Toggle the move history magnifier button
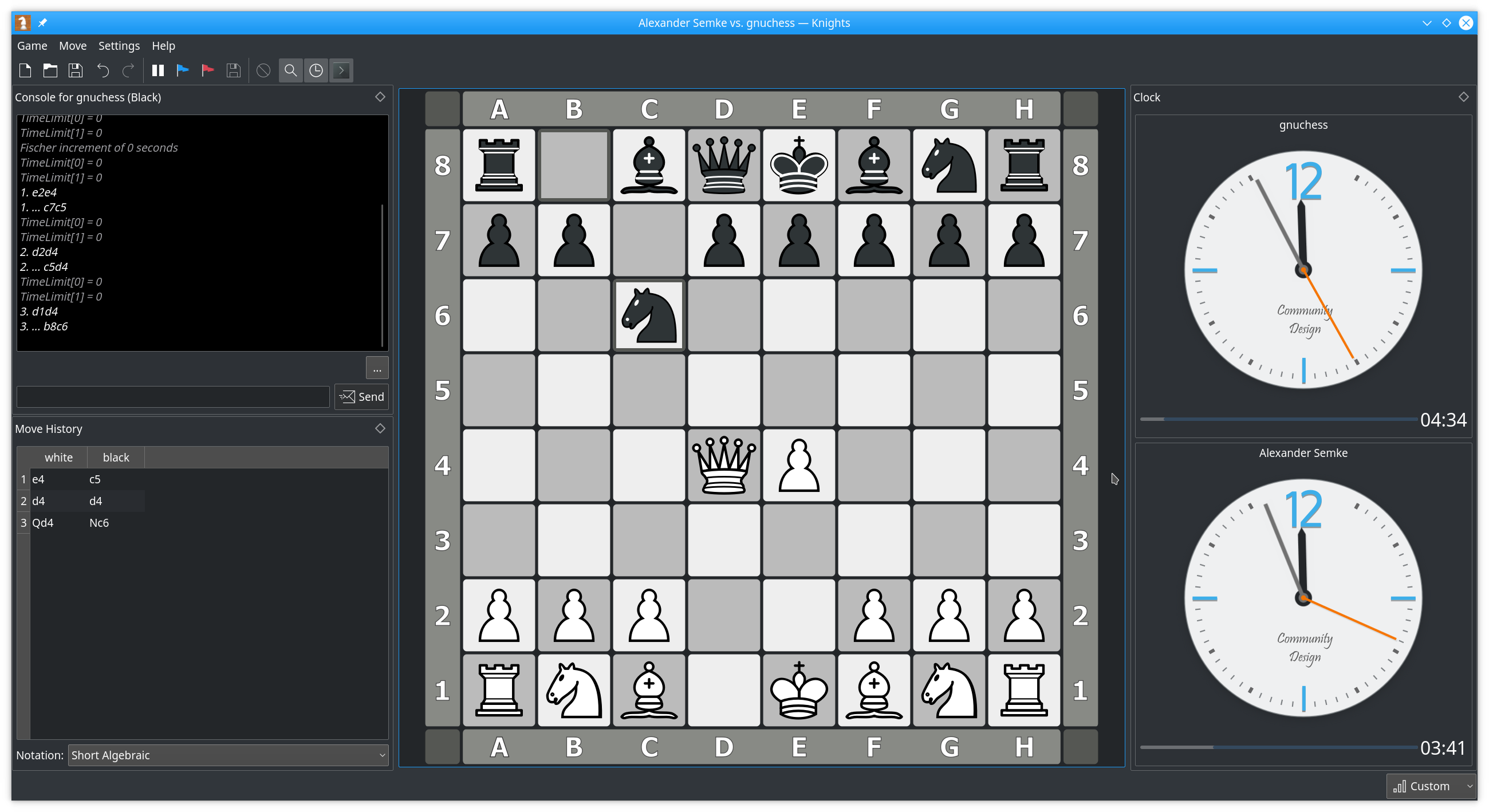The width and height of the screenshot is (1489, 812). click(291, 70)
